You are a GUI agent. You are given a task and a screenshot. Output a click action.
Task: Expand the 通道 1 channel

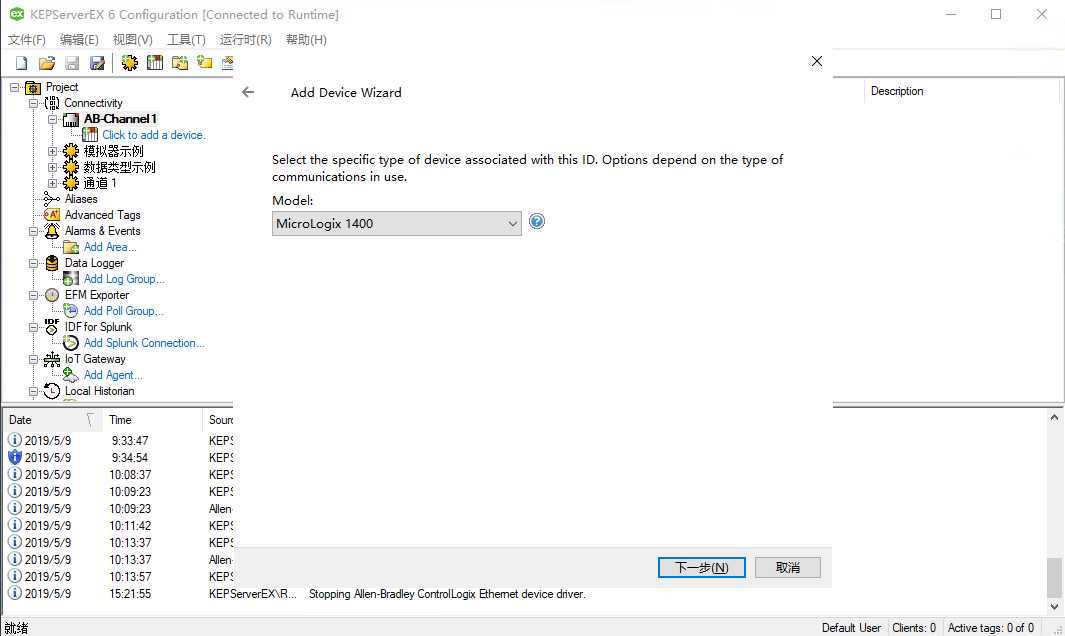52,183
